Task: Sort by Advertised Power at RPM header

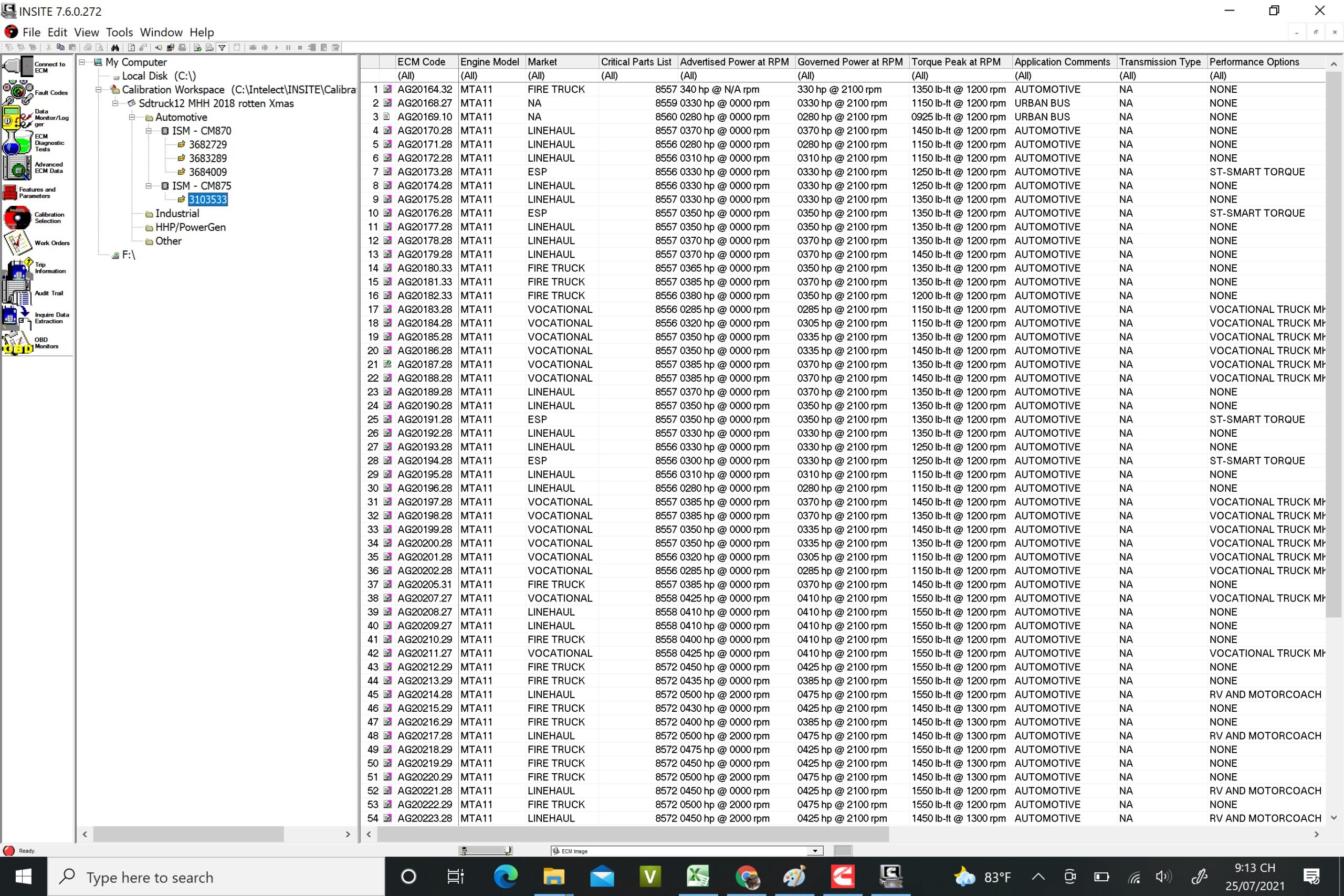Action: 734,62
